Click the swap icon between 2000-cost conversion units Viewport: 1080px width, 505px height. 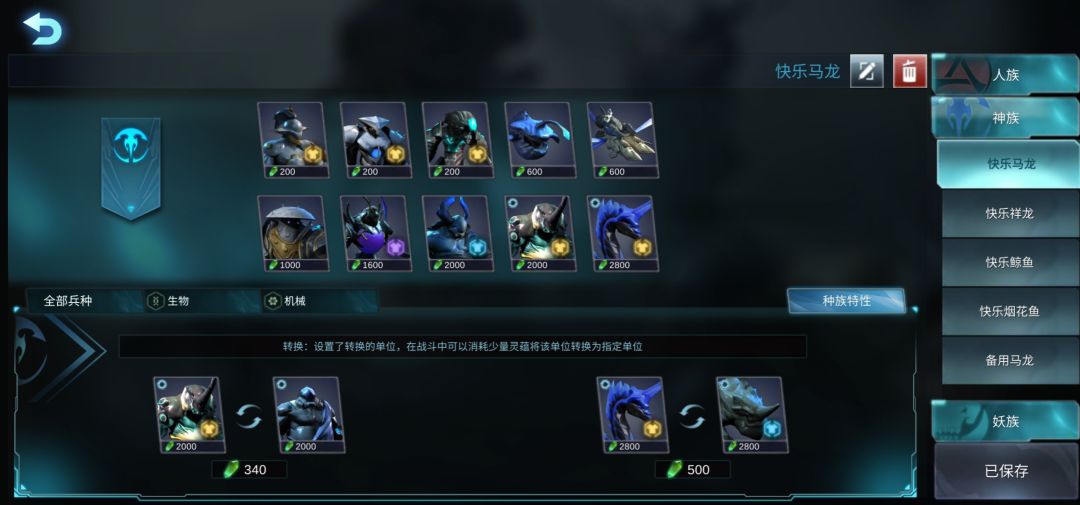(x=249, y=416)
